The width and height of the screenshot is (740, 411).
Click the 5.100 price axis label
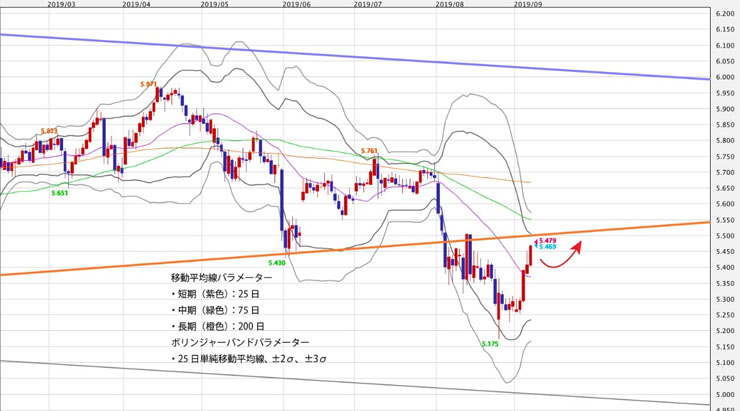[x=725, y=363]
